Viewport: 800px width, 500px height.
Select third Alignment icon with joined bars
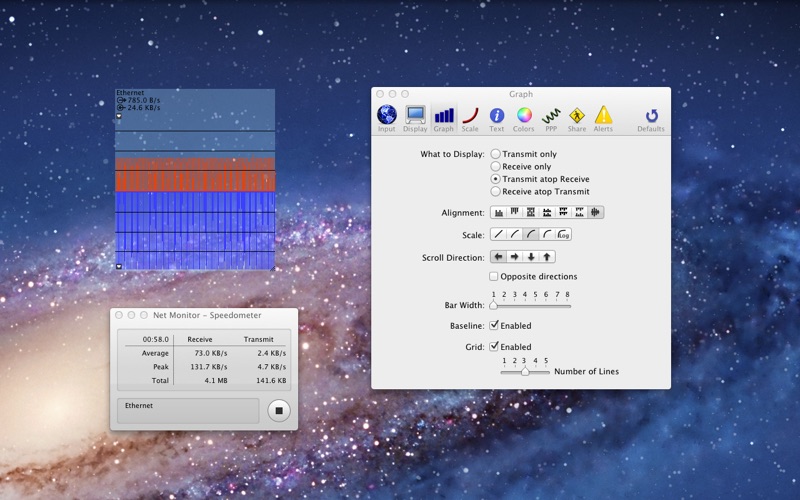point(531,212)
